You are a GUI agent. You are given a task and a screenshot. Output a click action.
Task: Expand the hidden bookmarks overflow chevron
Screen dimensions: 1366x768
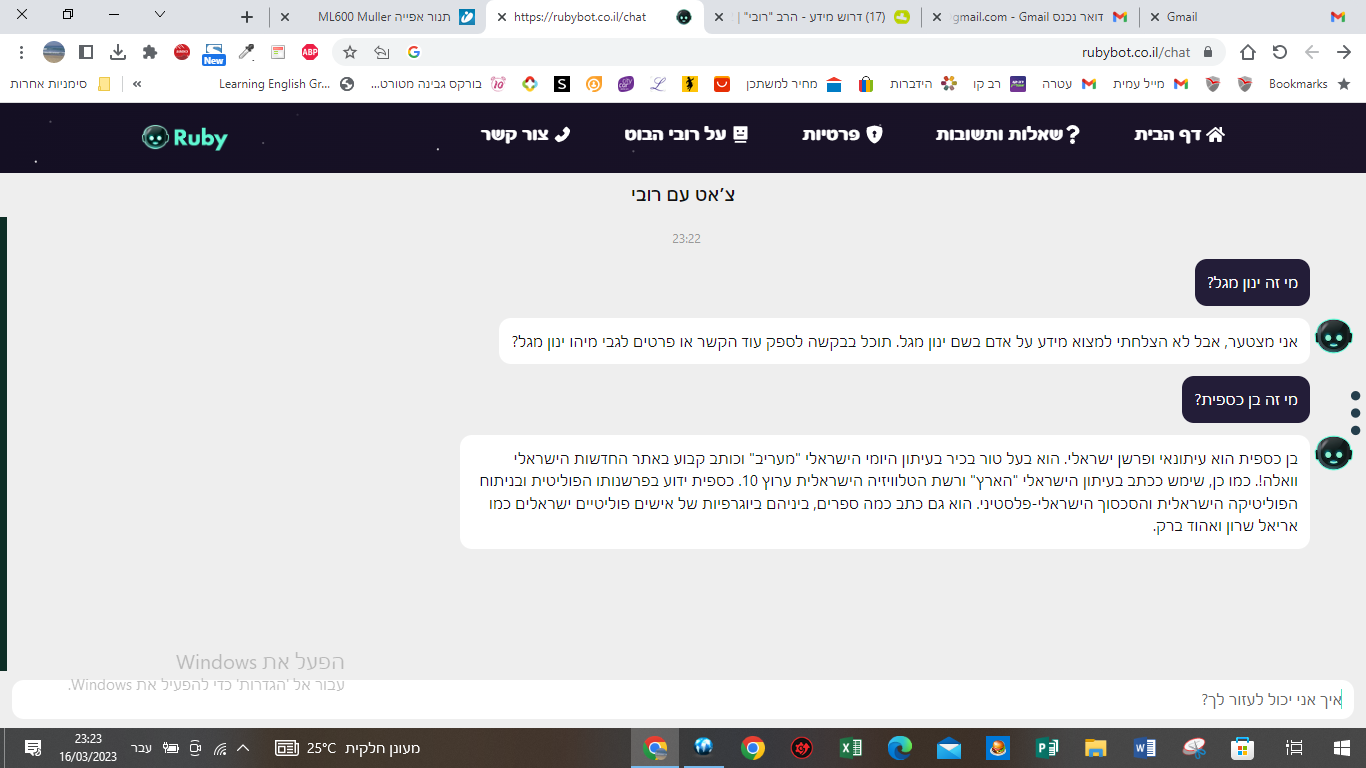click(x=137, y=84)
